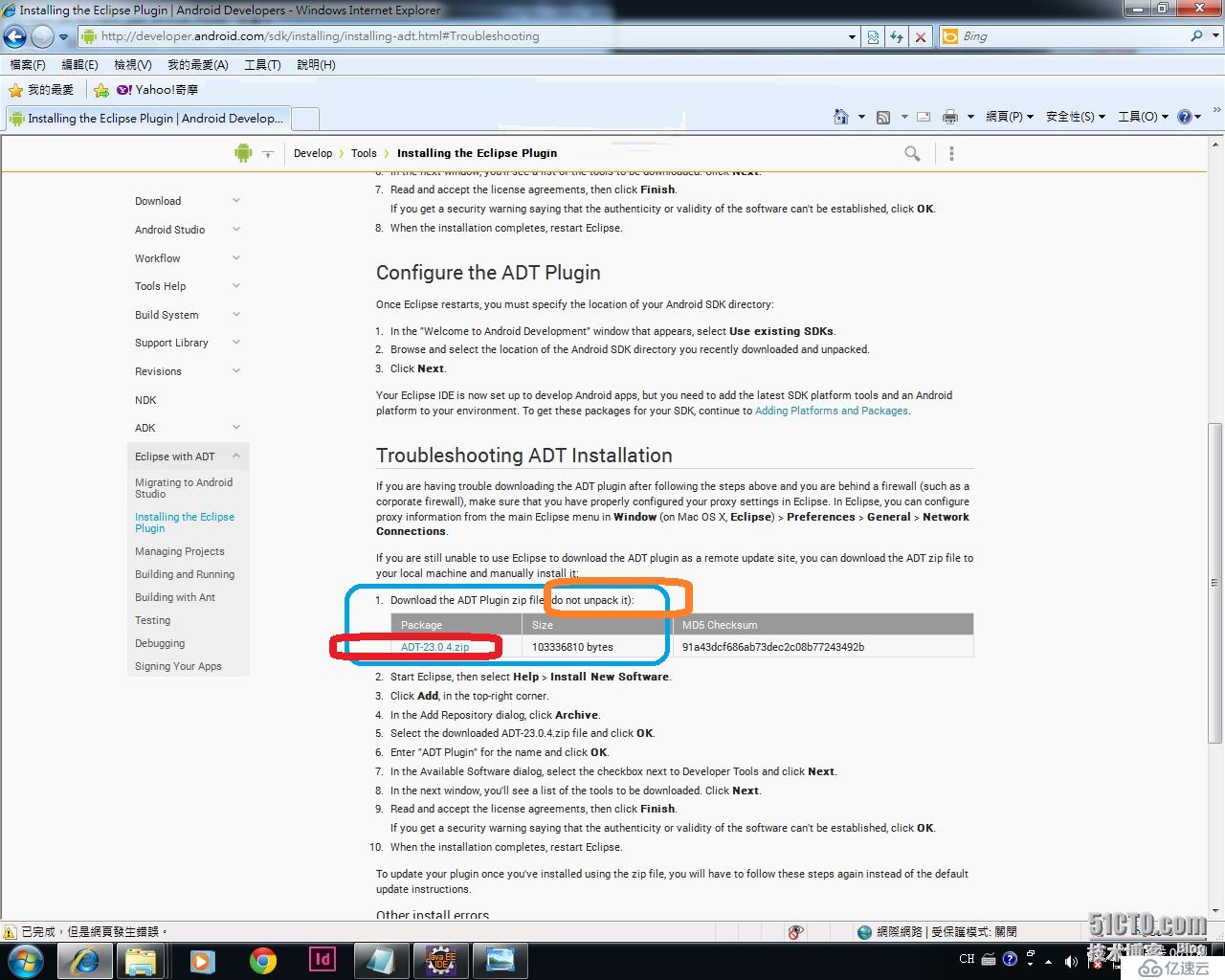Open the 安全性(S) safety dropdown menu

tap(1076, 117)
